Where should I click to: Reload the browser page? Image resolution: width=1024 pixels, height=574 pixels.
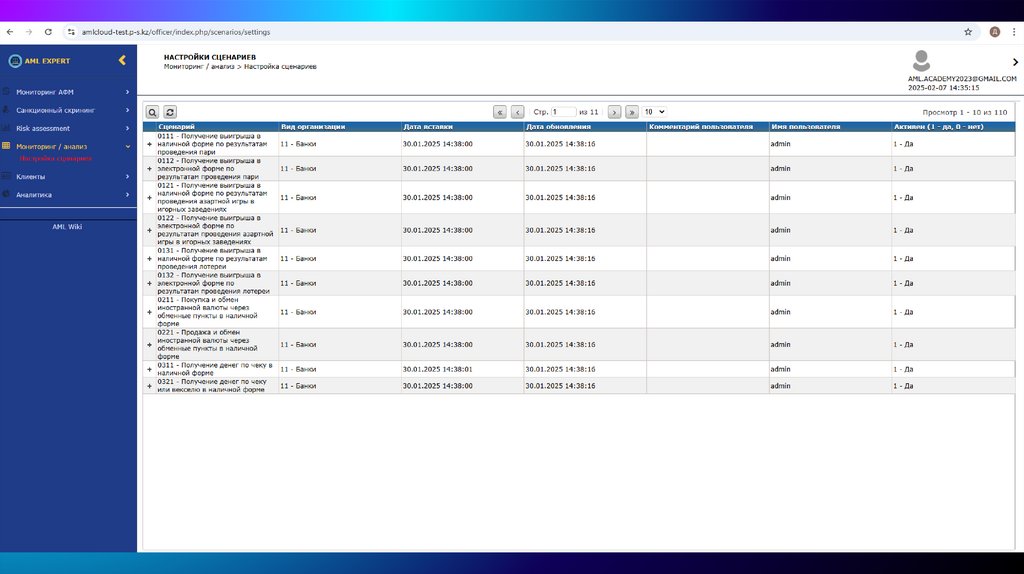coord(48,32)
